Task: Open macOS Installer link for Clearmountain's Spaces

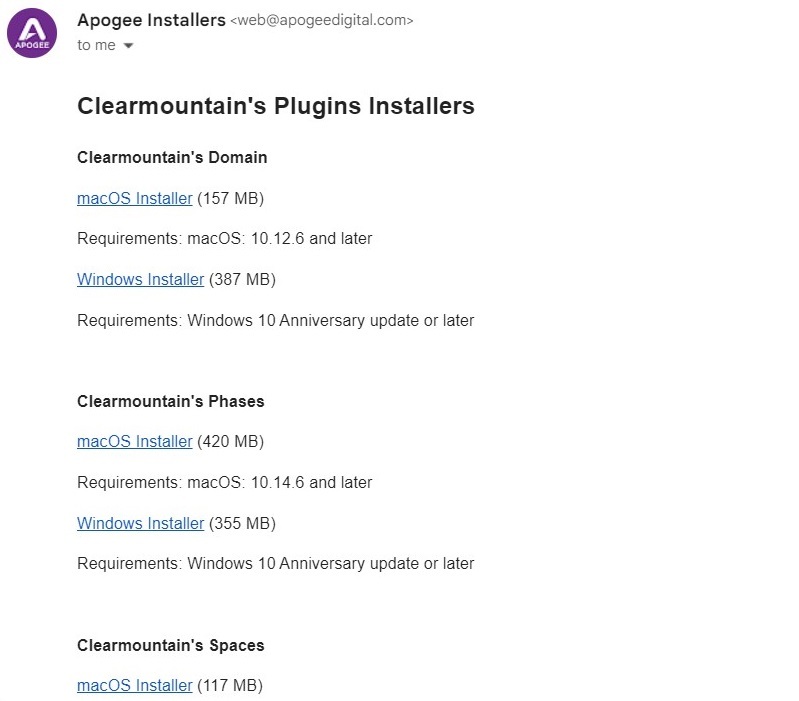Action: (134, 686)
